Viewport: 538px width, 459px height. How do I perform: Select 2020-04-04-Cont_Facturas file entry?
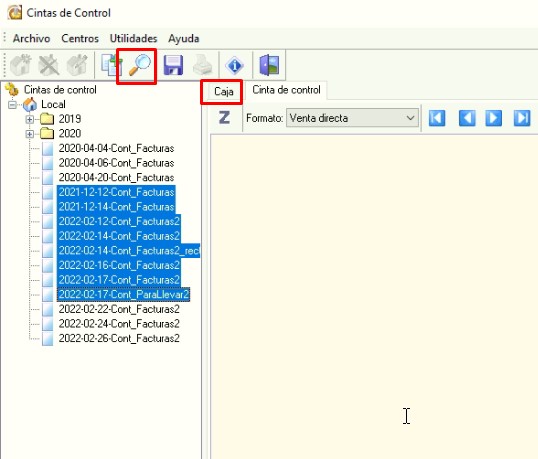coord(116,148)
